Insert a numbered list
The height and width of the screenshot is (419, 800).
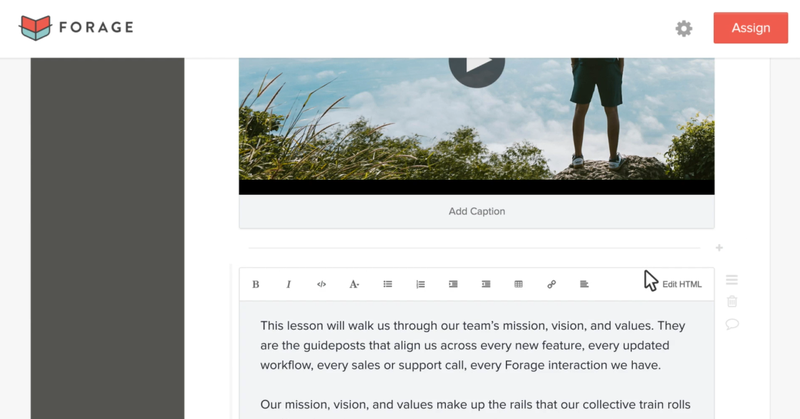[420, 284]
